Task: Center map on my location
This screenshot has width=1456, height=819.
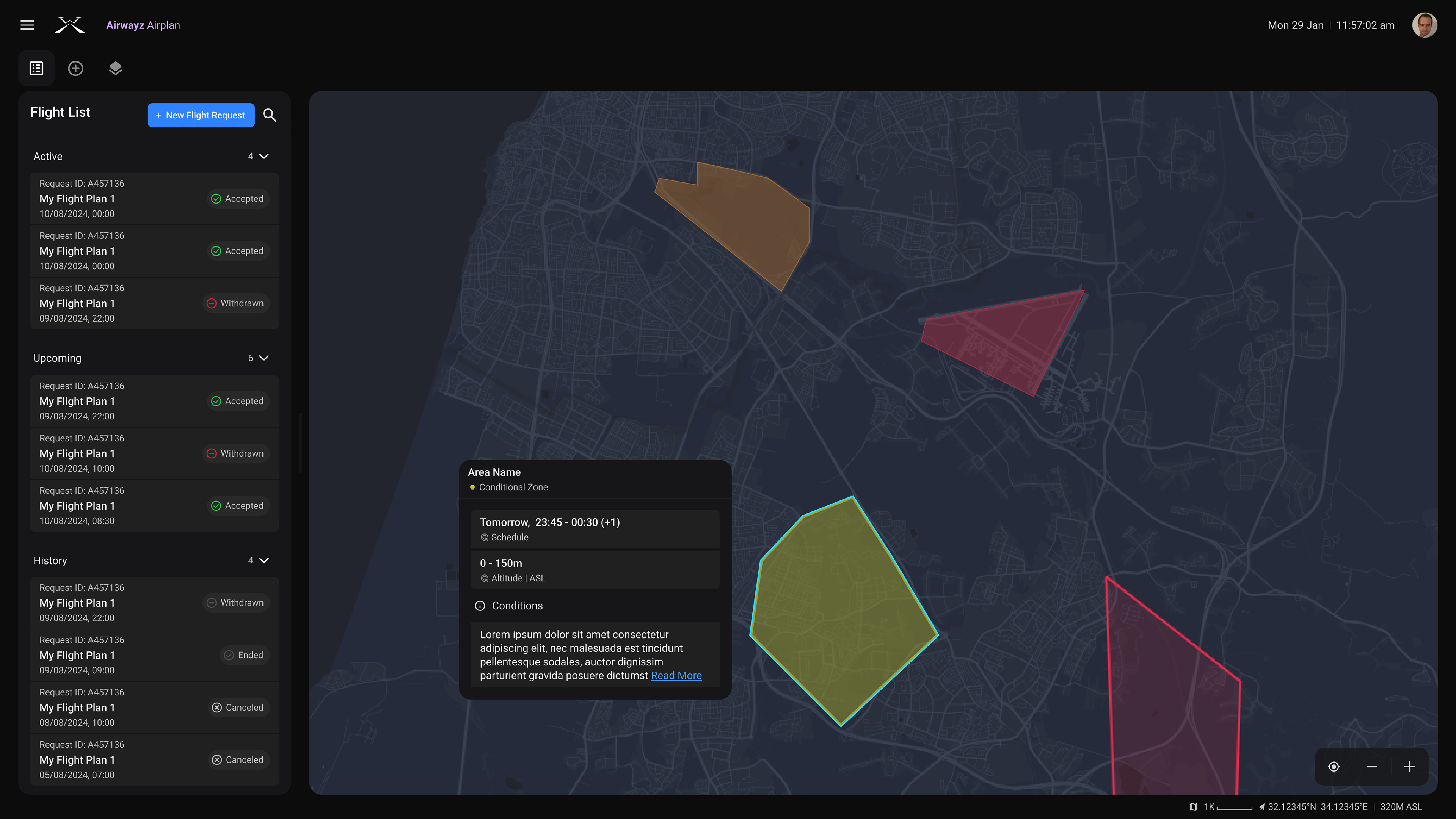Action: click(x=1334, y=767)
